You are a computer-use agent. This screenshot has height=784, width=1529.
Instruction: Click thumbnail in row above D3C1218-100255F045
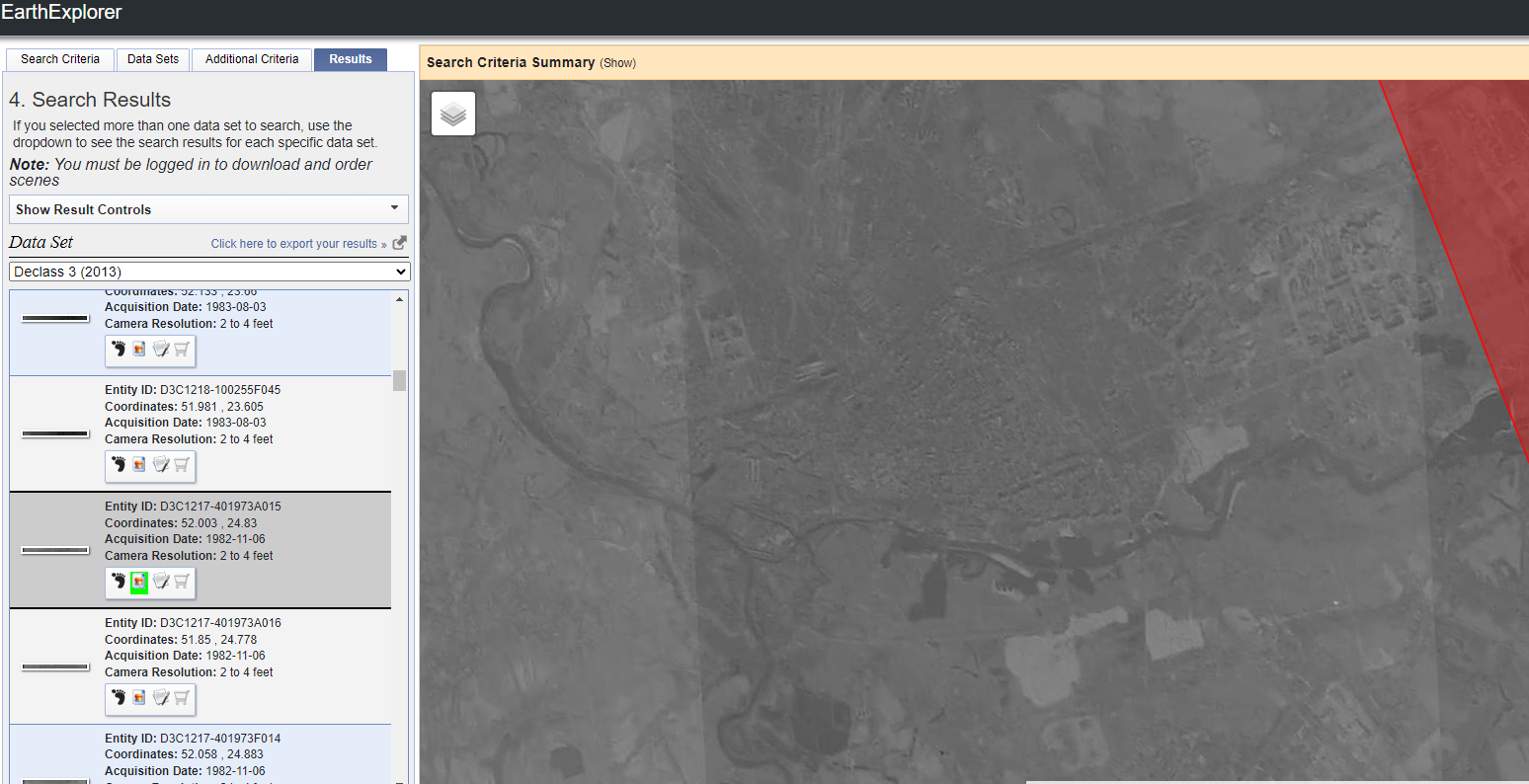[x=55, y=318]
